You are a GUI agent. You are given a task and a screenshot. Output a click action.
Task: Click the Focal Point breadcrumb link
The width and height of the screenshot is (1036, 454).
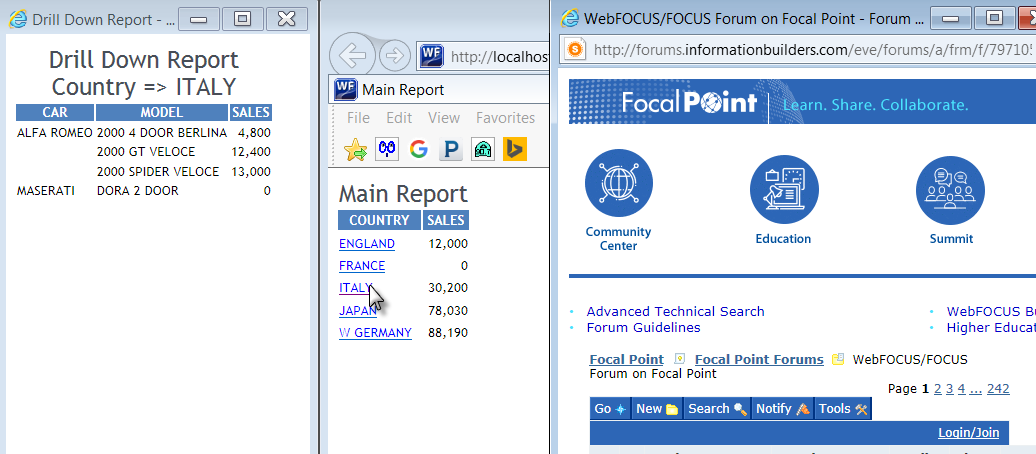point(626,359)
